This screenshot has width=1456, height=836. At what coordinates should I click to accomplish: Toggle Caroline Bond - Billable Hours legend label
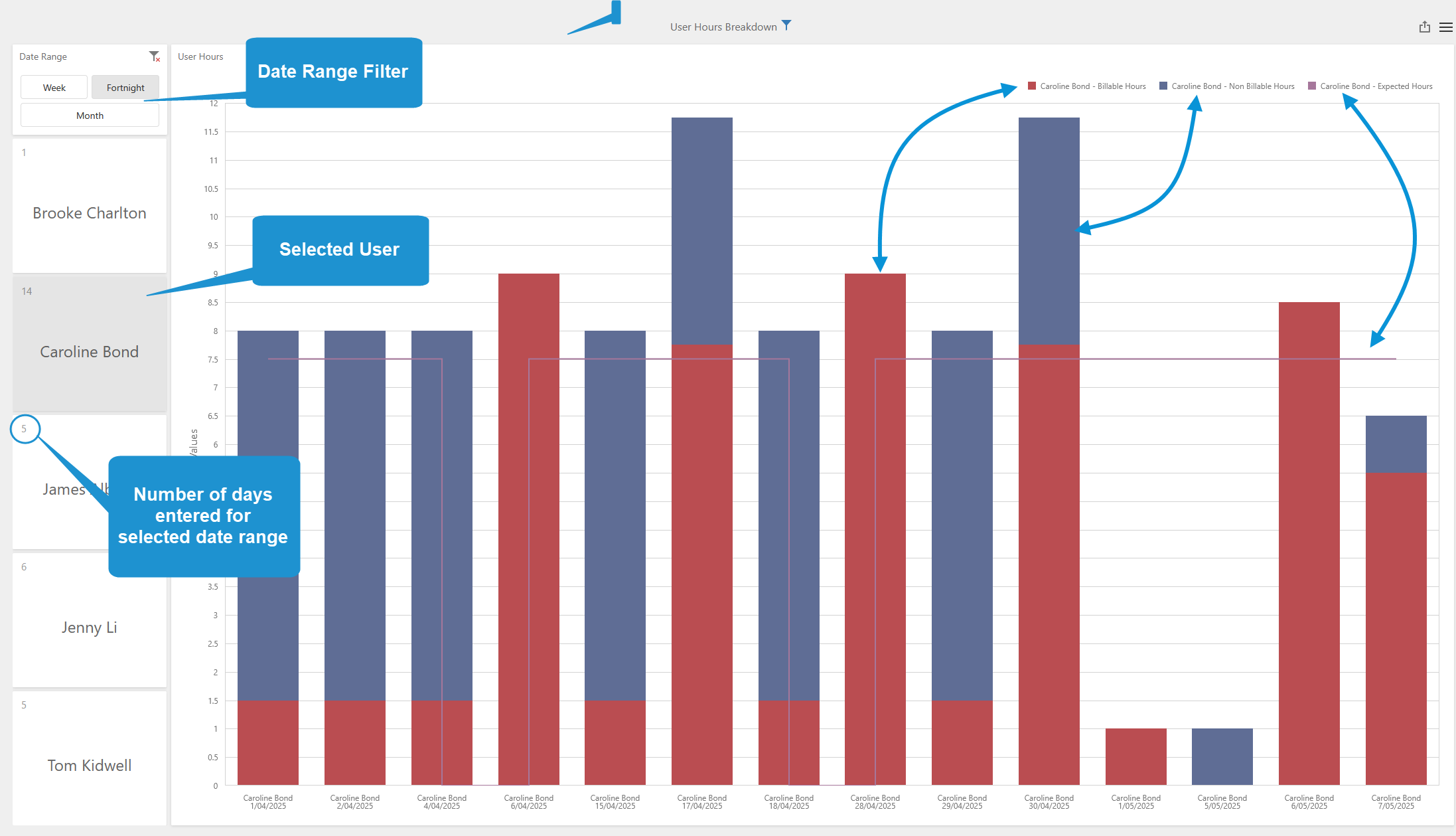(x=1092, y=86)
